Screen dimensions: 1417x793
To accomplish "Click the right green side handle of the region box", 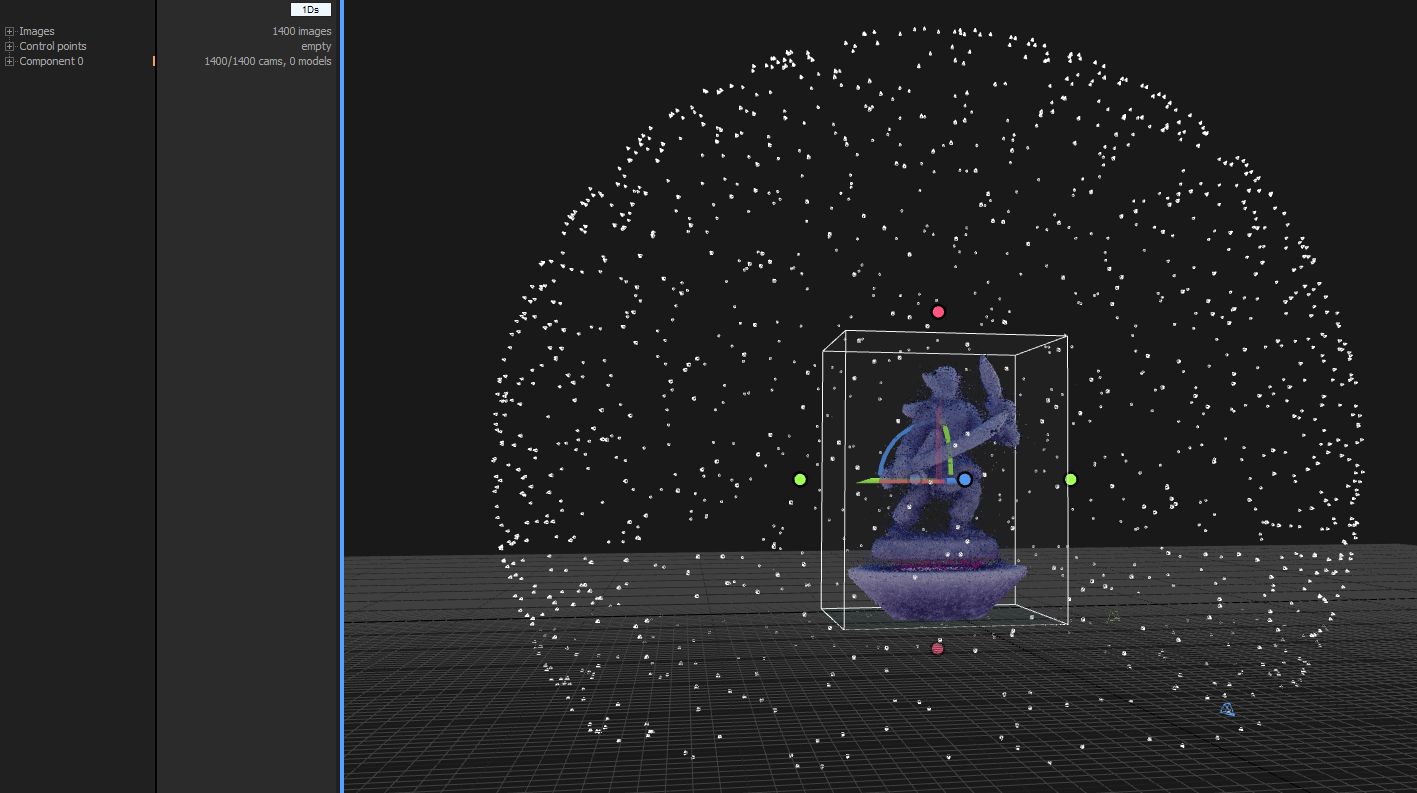I will [x=1070, y=479].
